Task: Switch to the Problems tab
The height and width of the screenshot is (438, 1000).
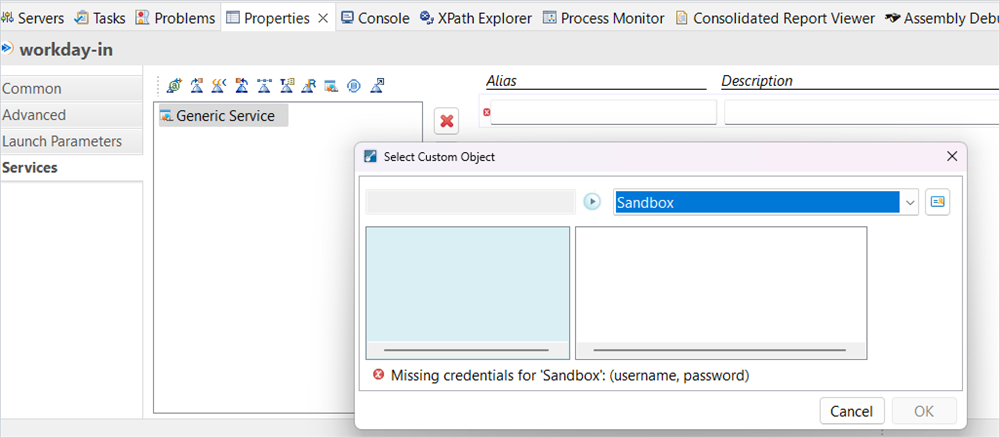Action: pyautogui.click(x=177, y=18)
